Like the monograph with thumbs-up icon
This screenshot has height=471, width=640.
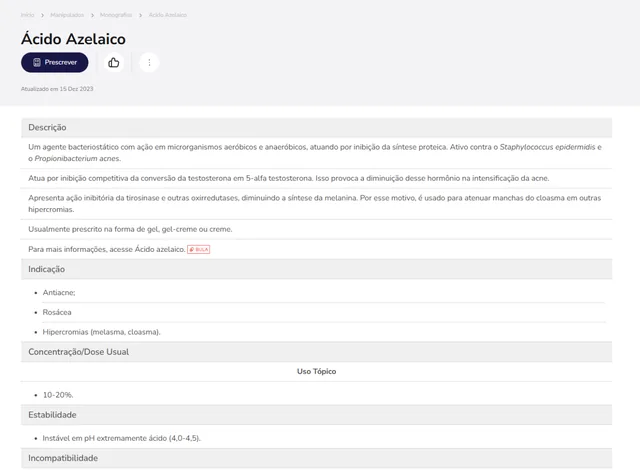coord(113,62)
